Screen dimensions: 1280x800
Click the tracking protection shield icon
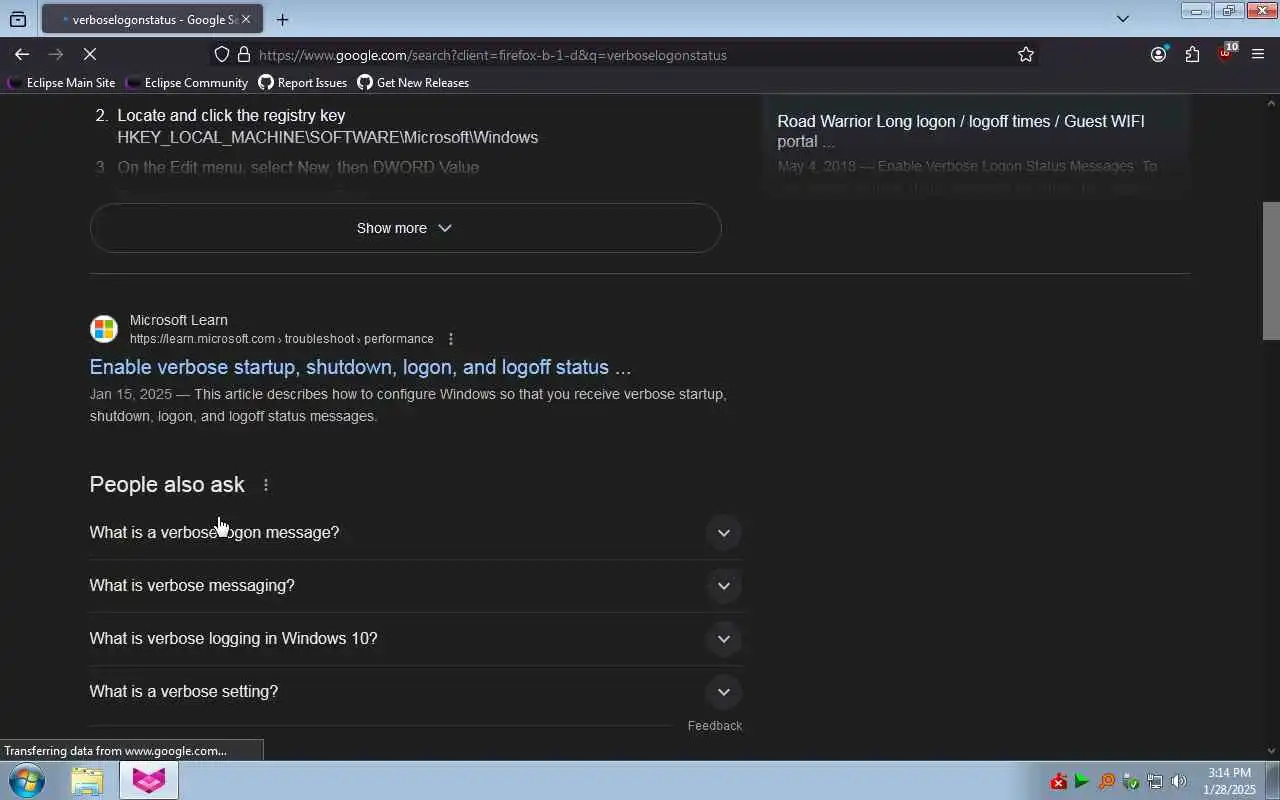click(222, 55)
